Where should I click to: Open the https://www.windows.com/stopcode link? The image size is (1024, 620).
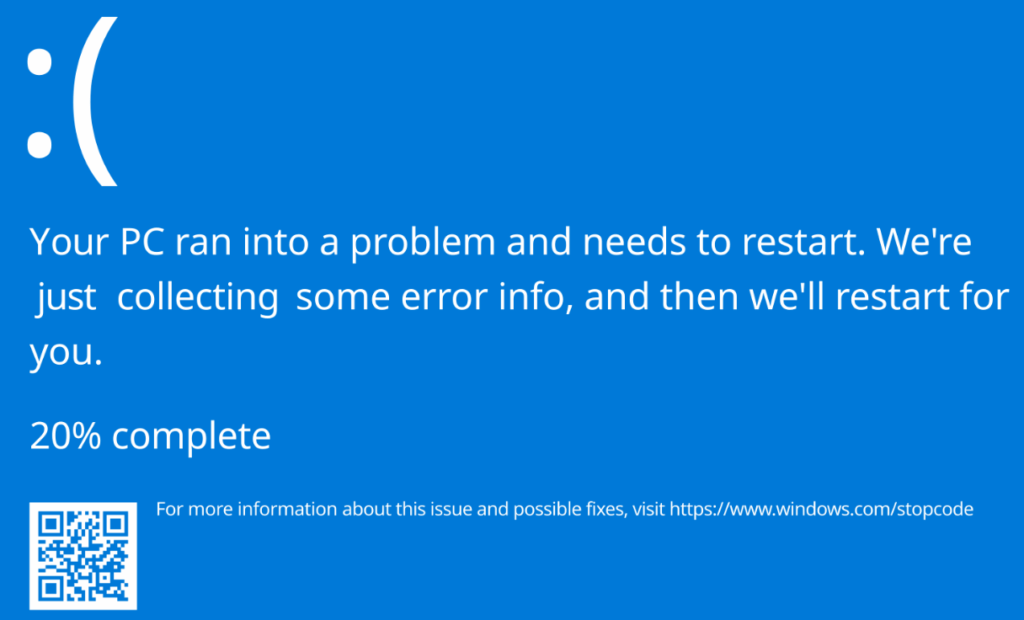(821, 510)
